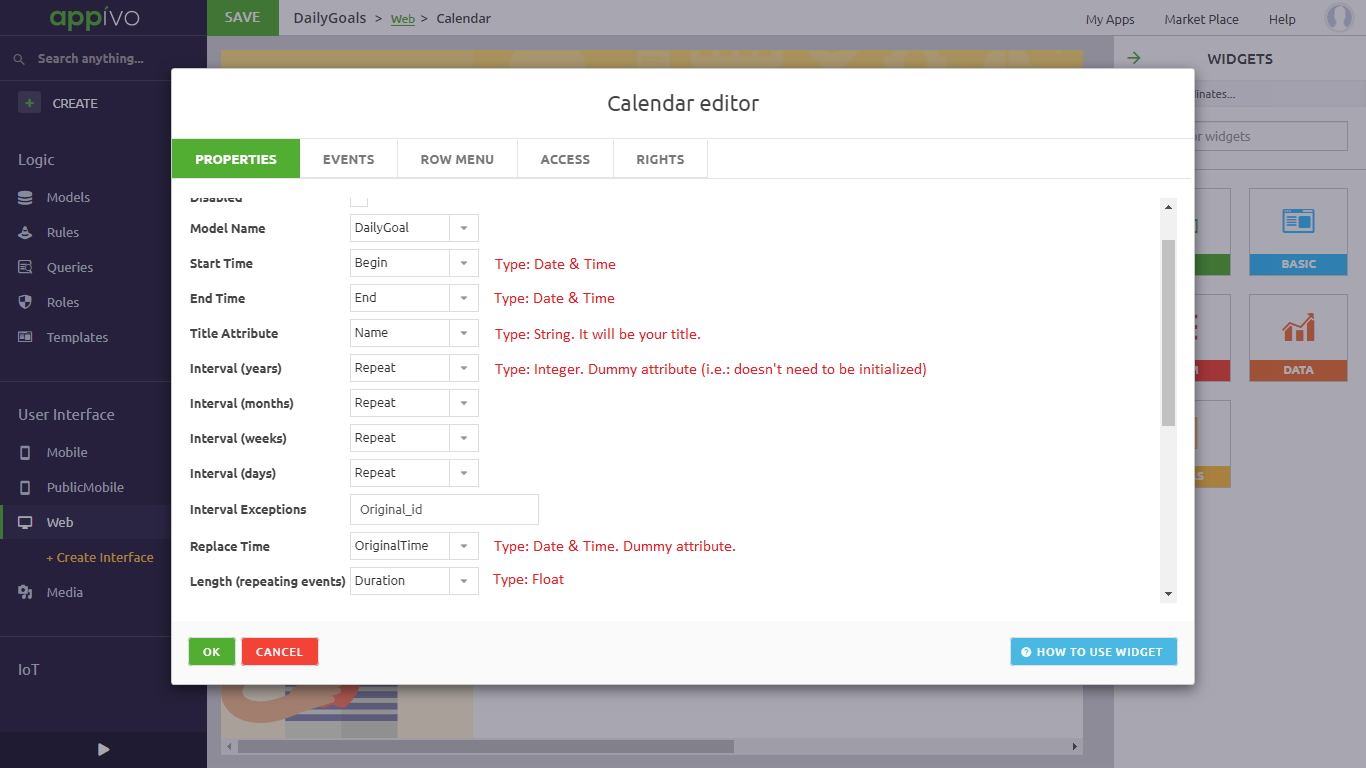Select the Data widget in the Widgets panel
The height and width of the screenshot is (768, 1366).
(x=1297, y=338)
